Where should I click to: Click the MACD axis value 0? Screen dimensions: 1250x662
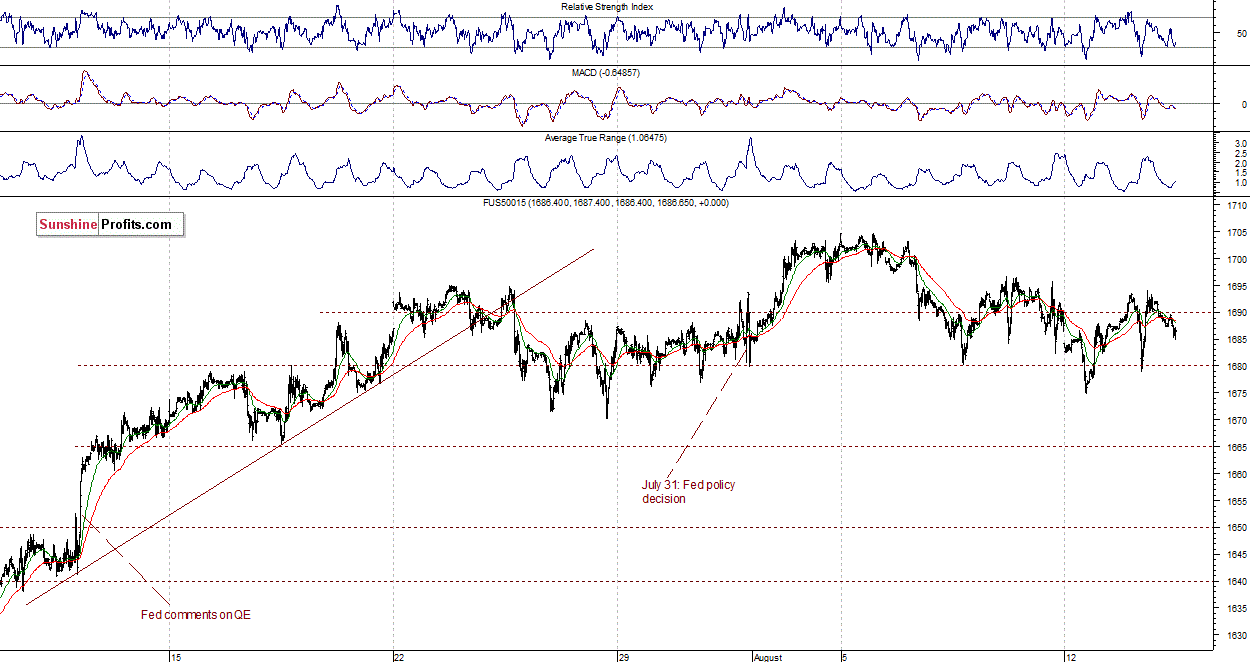(x=1243, y=104)
